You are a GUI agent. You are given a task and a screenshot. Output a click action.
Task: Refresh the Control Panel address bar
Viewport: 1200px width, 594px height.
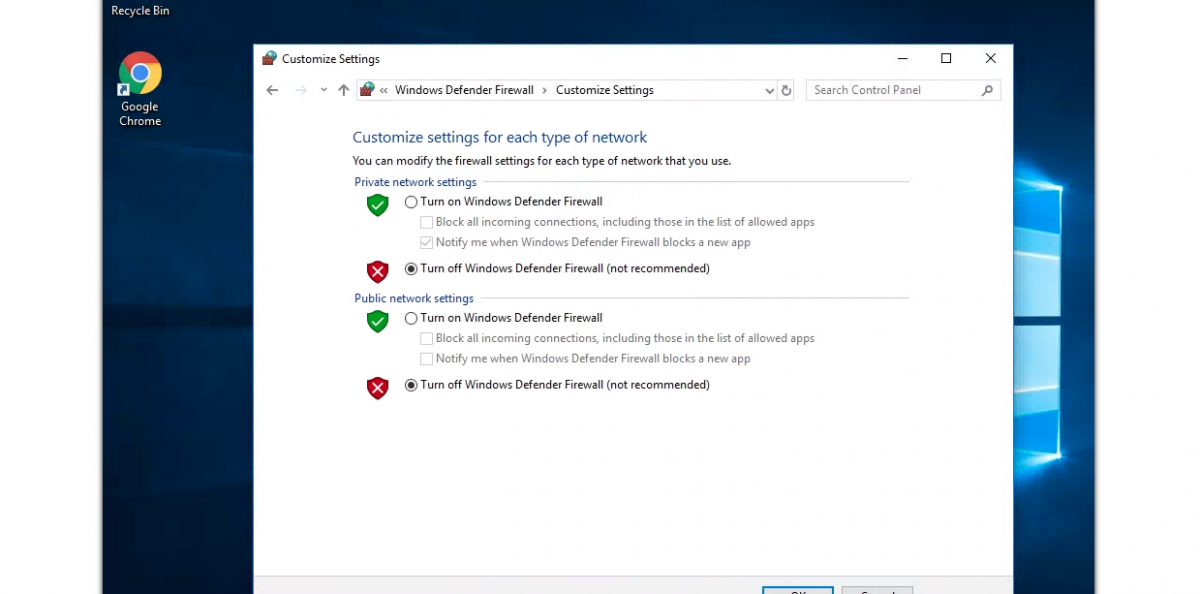click(786, 90)
